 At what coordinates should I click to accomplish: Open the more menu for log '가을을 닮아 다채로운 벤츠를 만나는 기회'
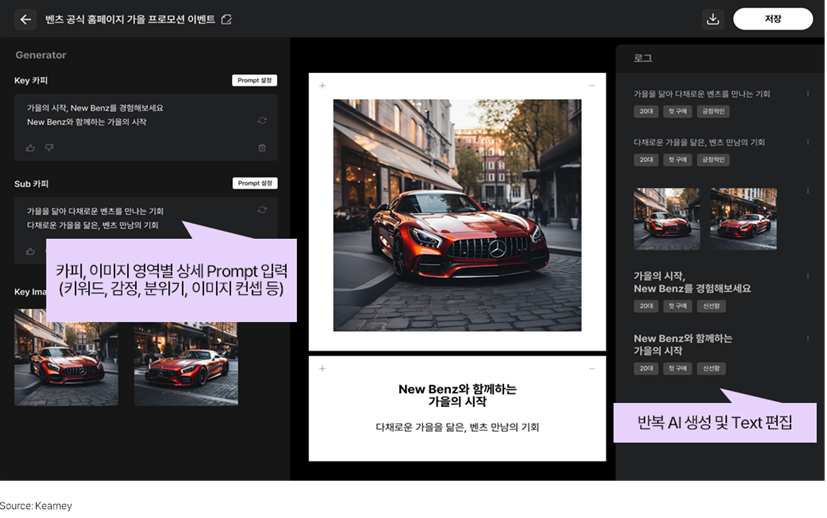point(807,94)
